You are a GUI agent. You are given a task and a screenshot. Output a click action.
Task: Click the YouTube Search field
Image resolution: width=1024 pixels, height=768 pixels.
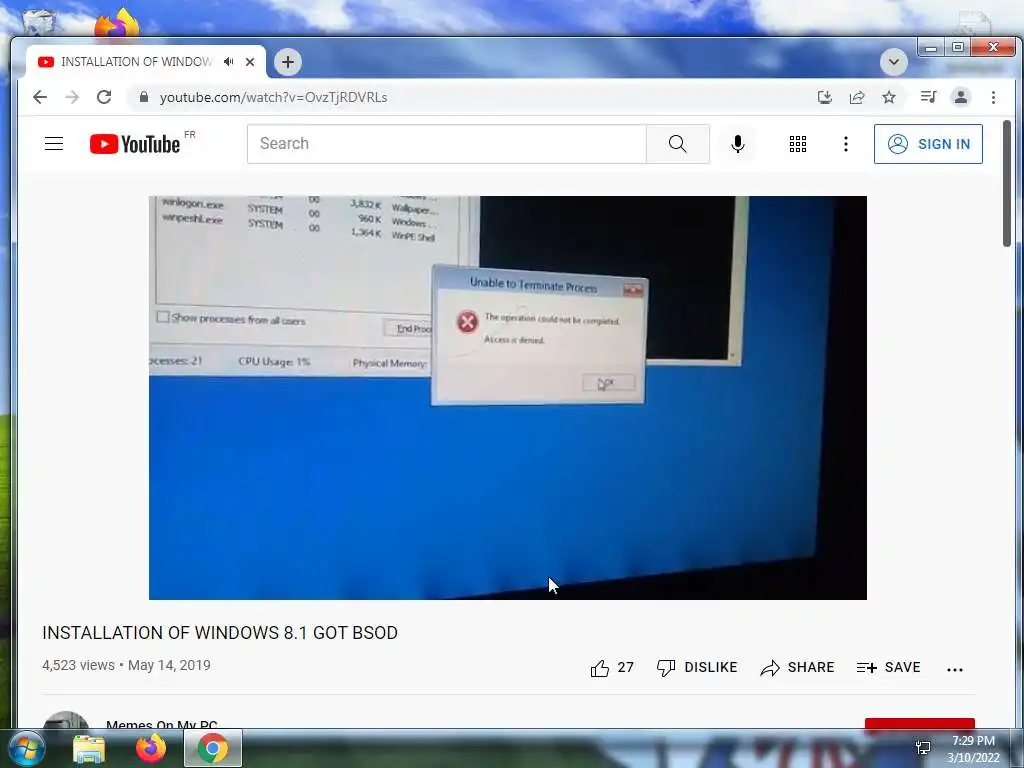pos(447,144)
